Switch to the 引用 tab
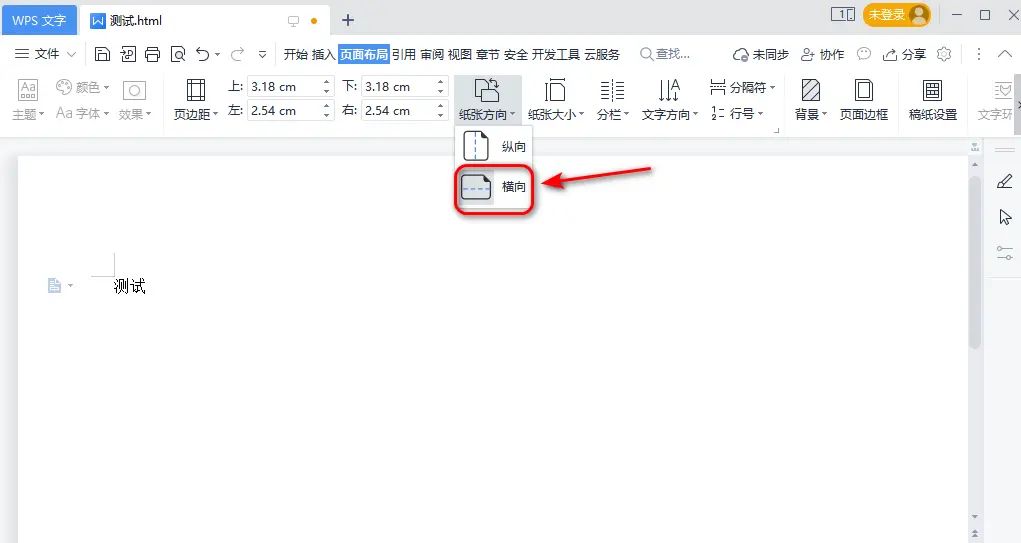1021x543 pixels. click(x=404, y=54)
